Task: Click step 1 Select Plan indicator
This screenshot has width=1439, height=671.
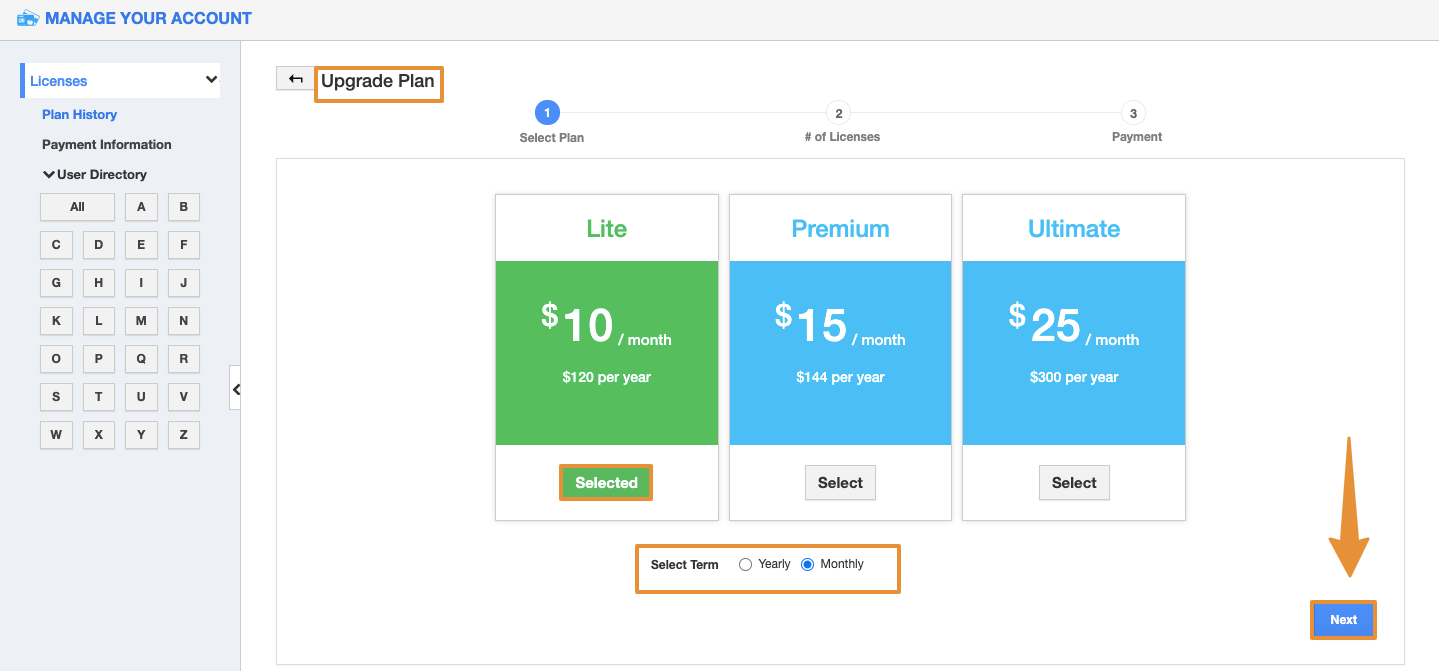Action: pos(547,113)
